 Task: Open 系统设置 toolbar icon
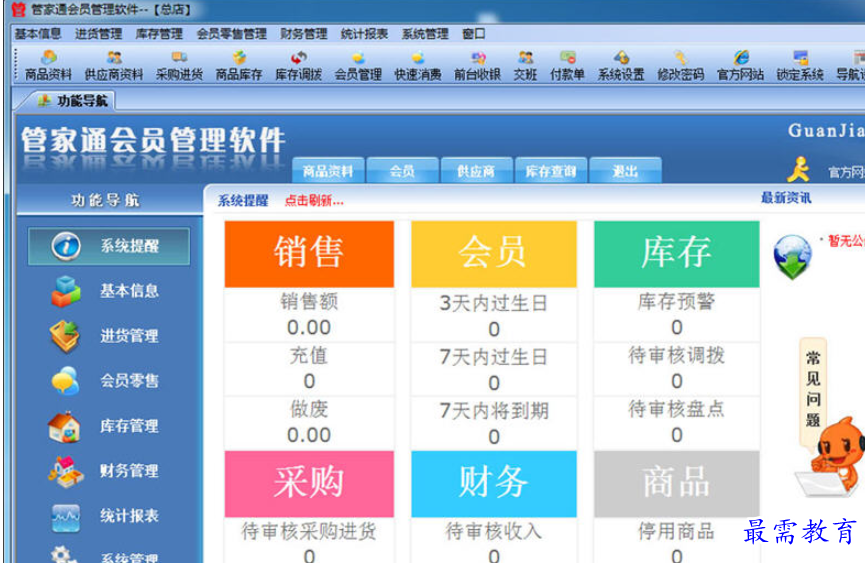tap(621, 65)
